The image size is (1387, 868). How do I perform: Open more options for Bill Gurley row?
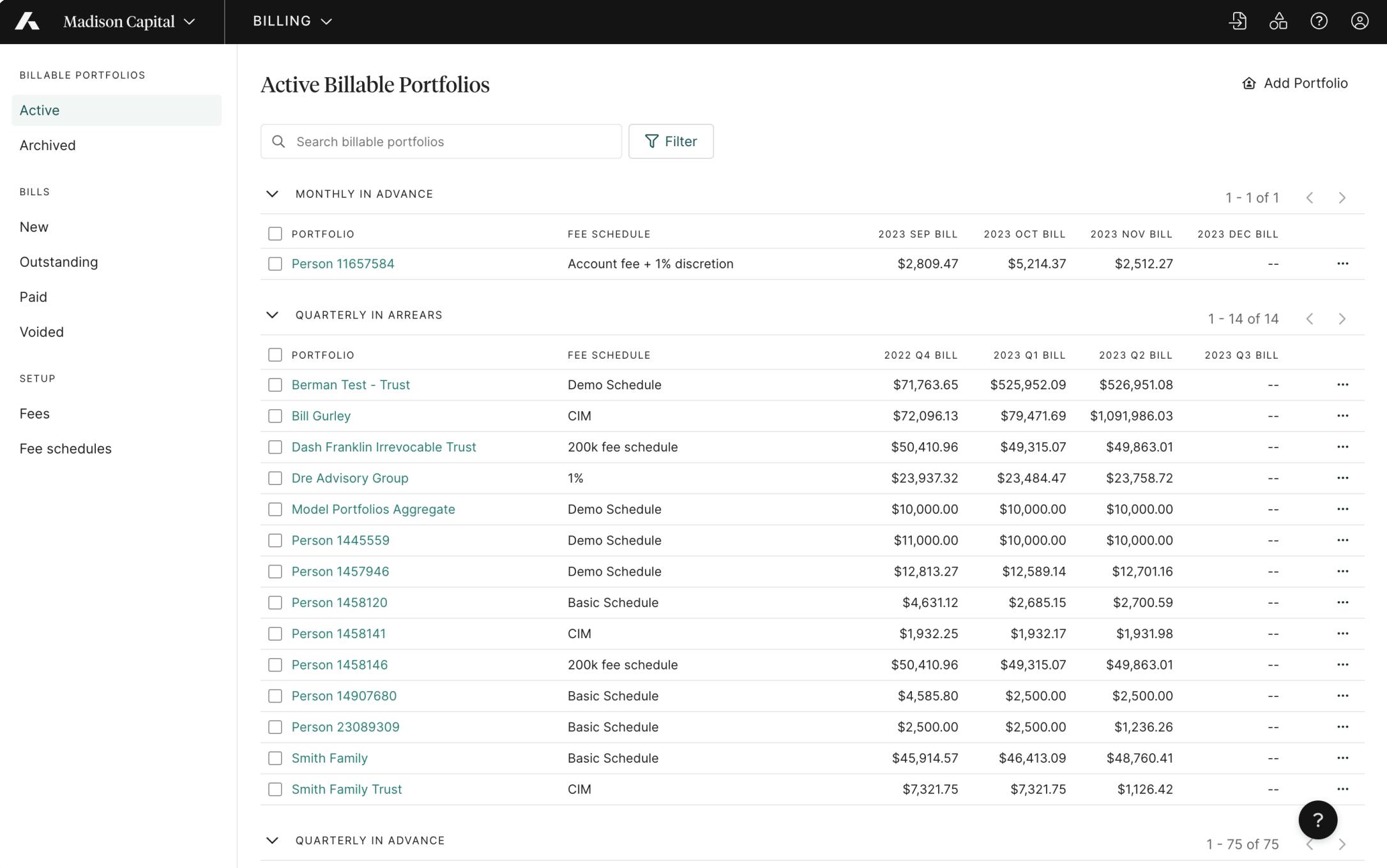(1342, 416)
